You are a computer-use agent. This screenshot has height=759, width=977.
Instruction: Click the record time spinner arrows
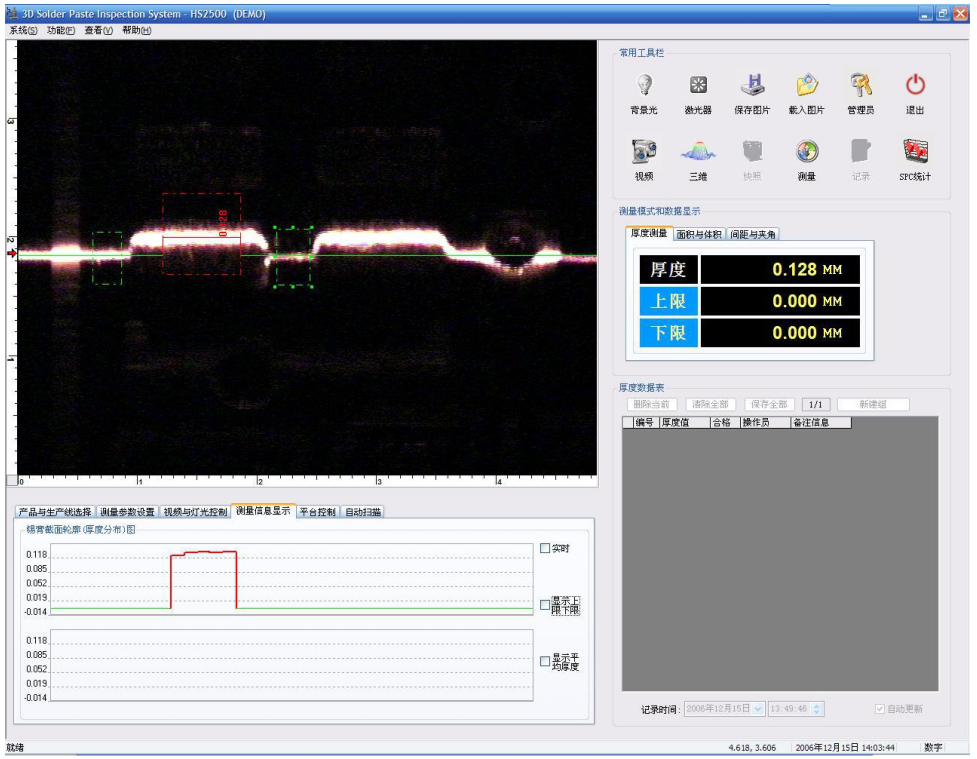click(x=817, y=709)
